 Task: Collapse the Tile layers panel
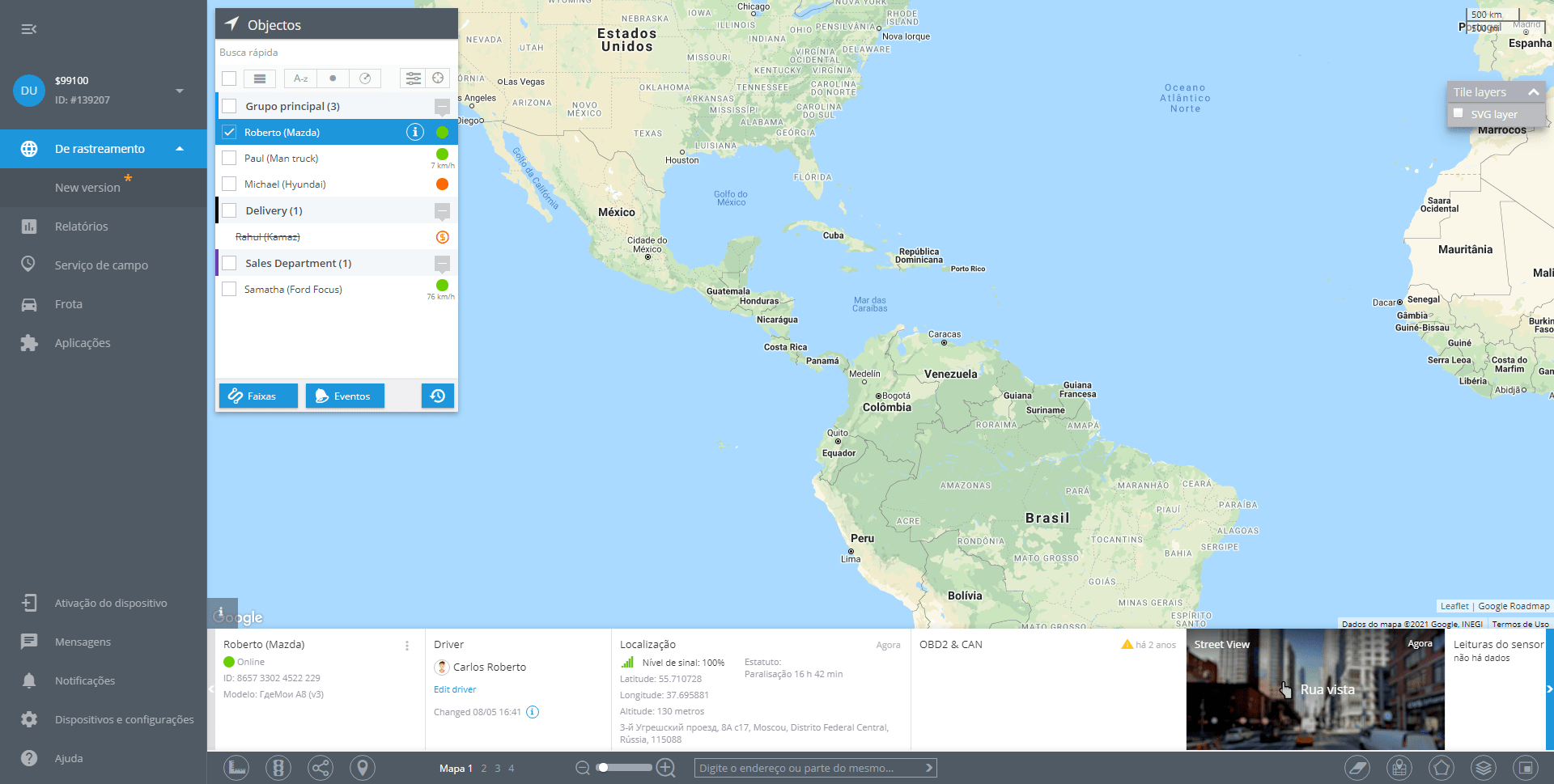[1533, 92]
